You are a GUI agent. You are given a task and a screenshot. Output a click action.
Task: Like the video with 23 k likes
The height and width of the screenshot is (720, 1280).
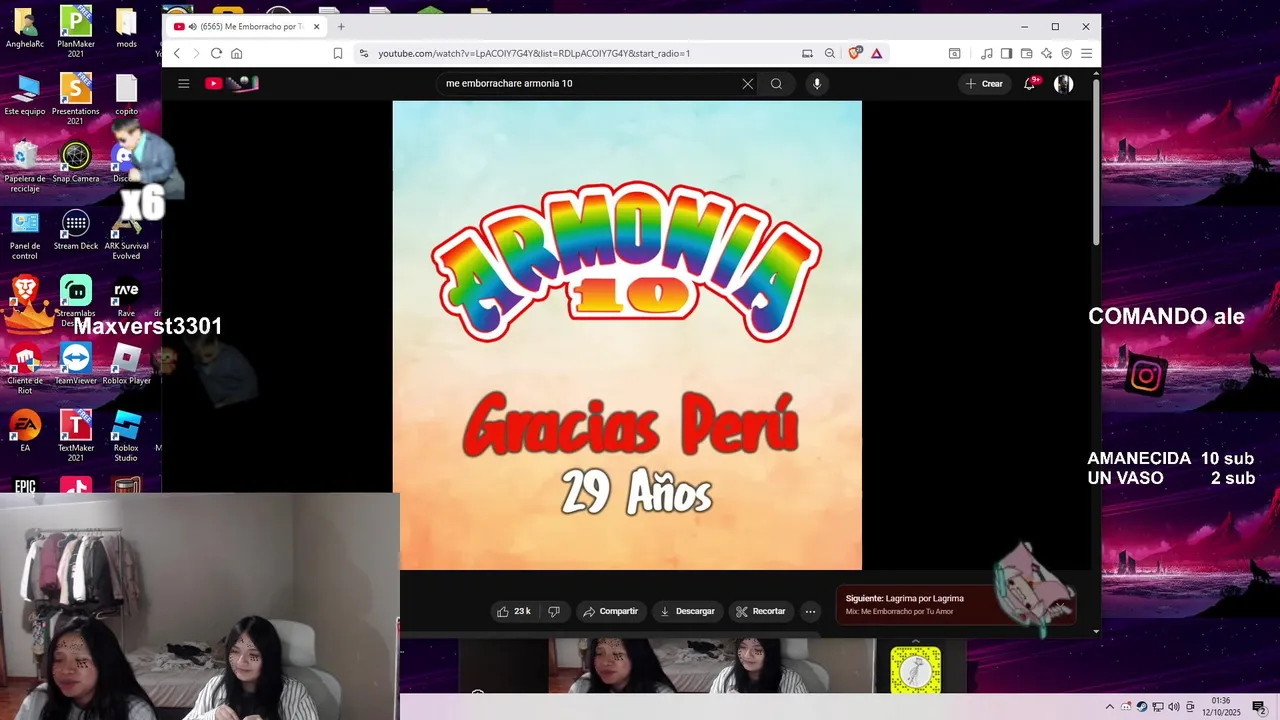click(x=514, y=611)
